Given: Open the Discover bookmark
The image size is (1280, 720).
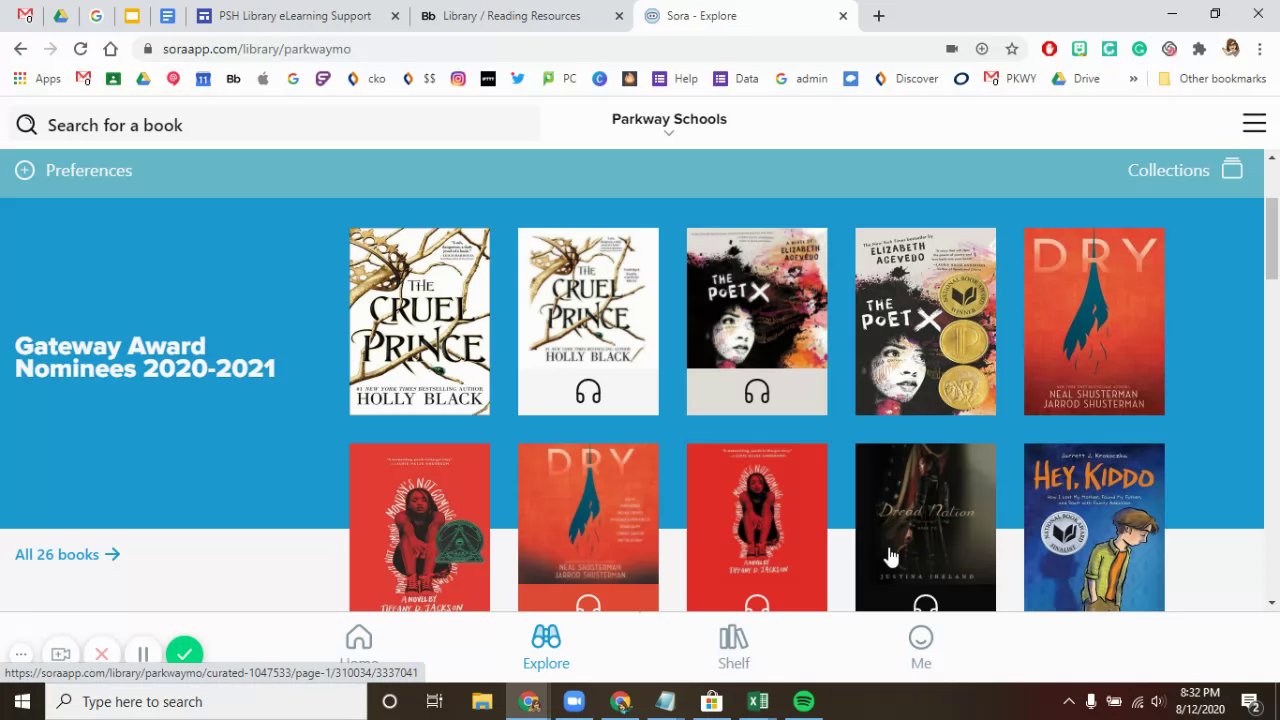Looking at the screenshot, I should (906, 78).
